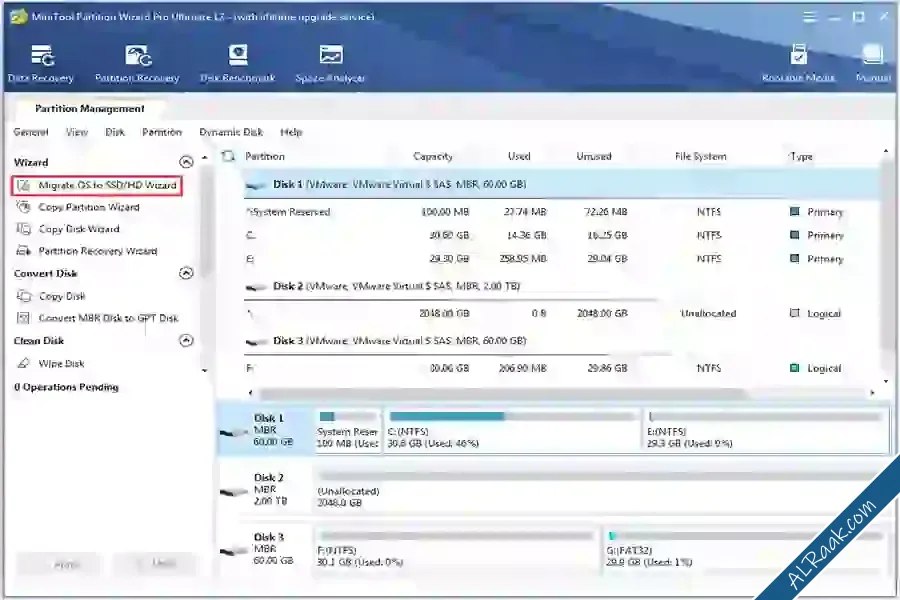Click partition list vertical scroll-down arrow
Viewport: 900px width, 600px height.
pos(886,381)
